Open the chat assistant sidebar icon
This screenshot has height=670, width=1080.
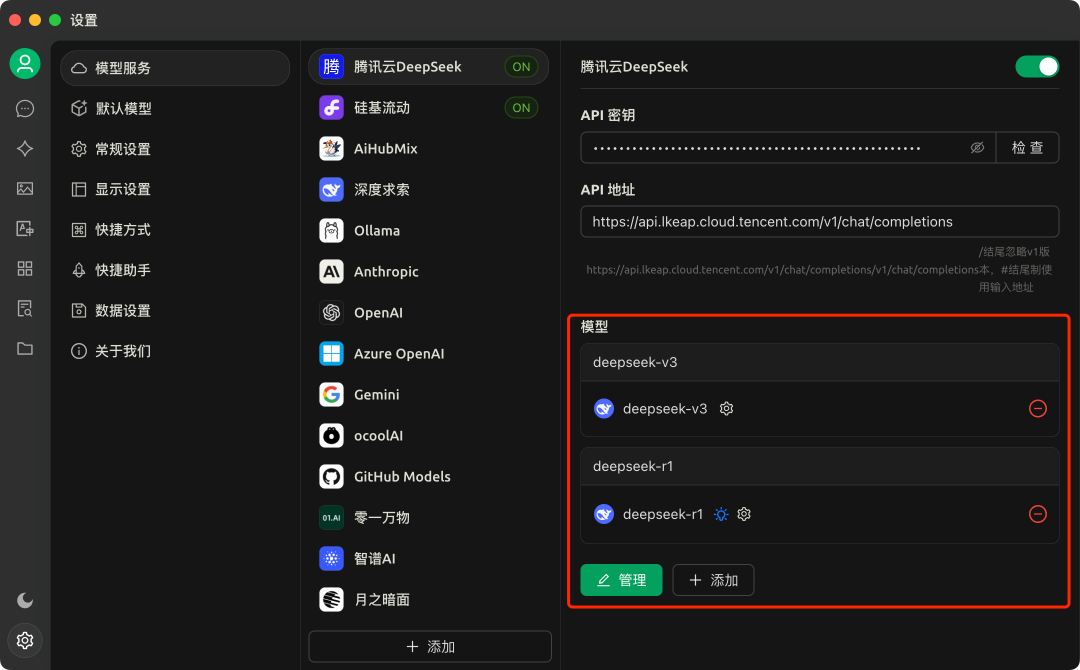pyautogui.click(x=25, y=109)
